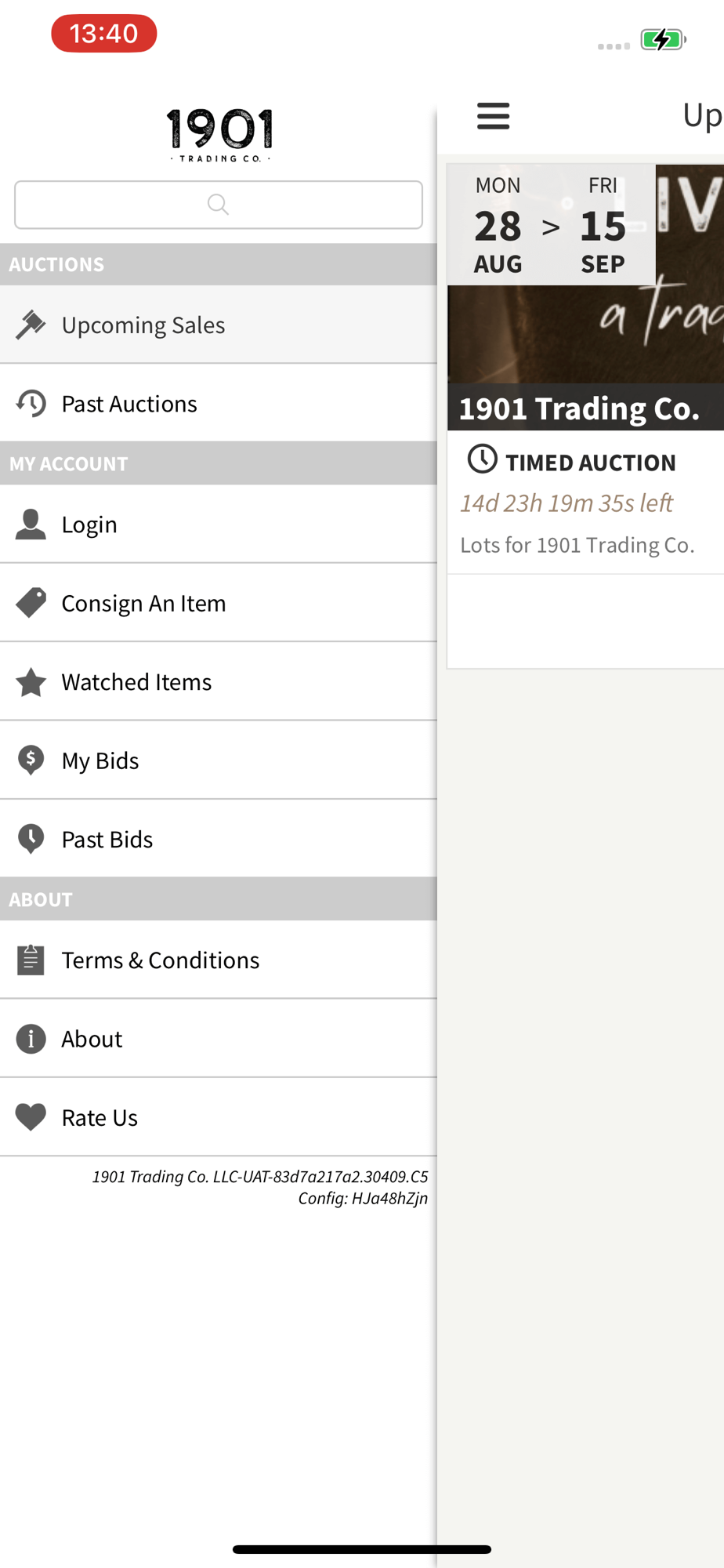Viewport: 724px width, 1568px height.
Task: Tap the clipboard Terms & Conditions icon
Action: [x=31, y=960]
